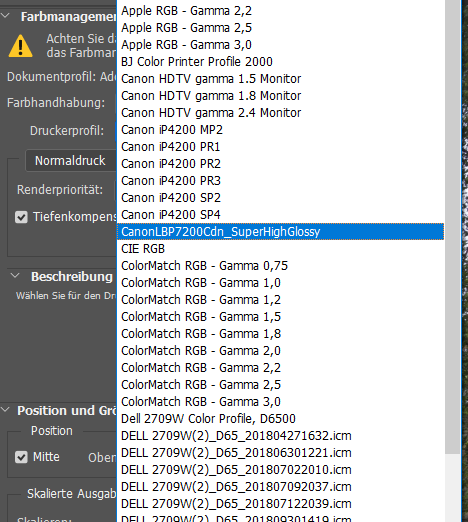Select Canon iP4200 SP2 profile
Viewport: 468px width, 522px height.
281,198
